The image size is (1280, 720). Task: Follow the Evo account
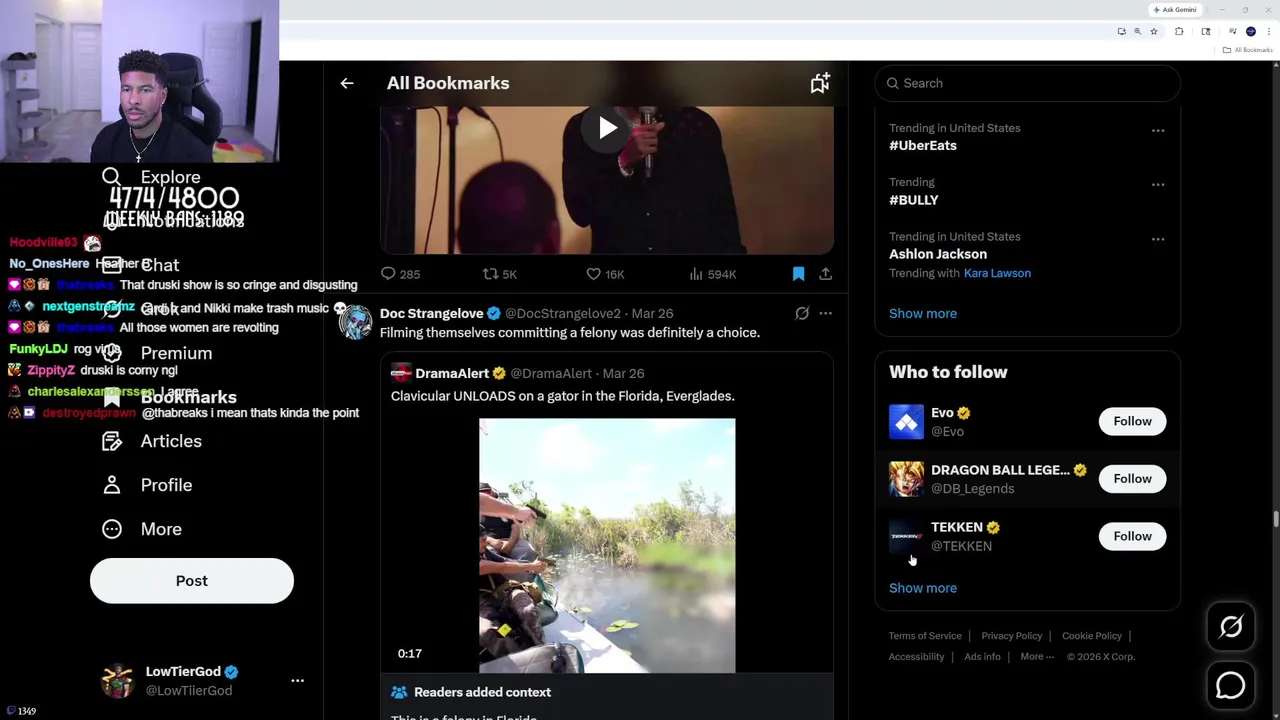click(x=1132, y=421)
